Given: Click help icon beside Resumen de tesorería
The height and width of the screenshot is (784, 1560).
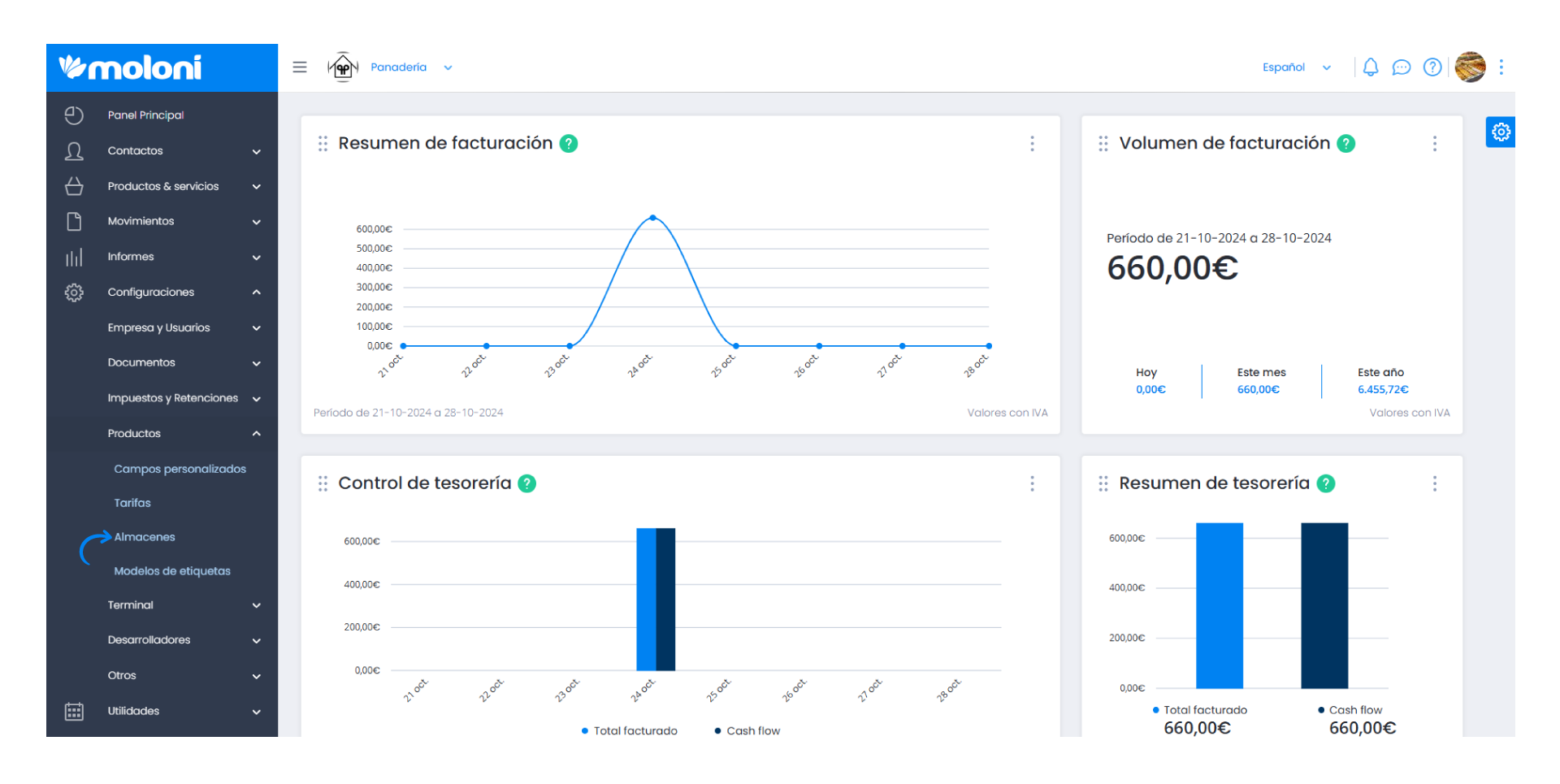Looking at the screenshot, I should click(1326, 483).
